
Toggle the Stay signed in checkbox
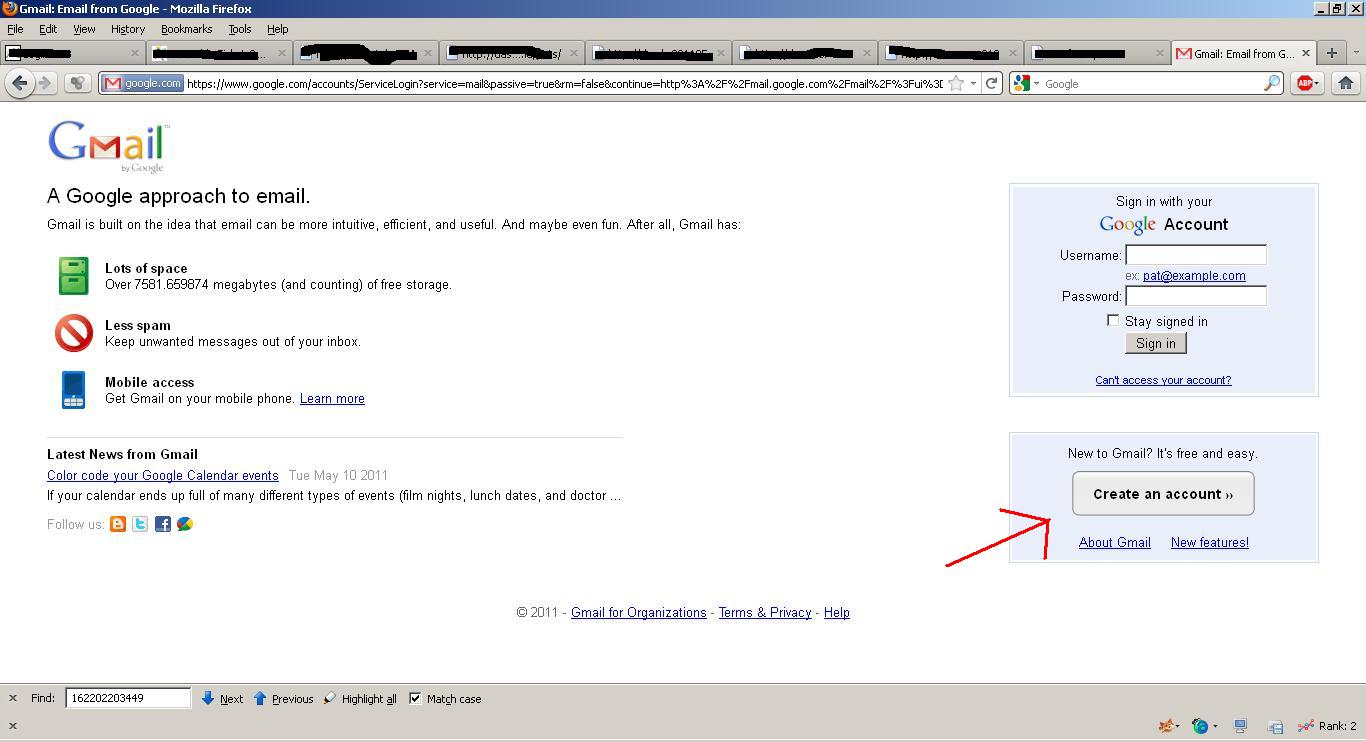1113,320
